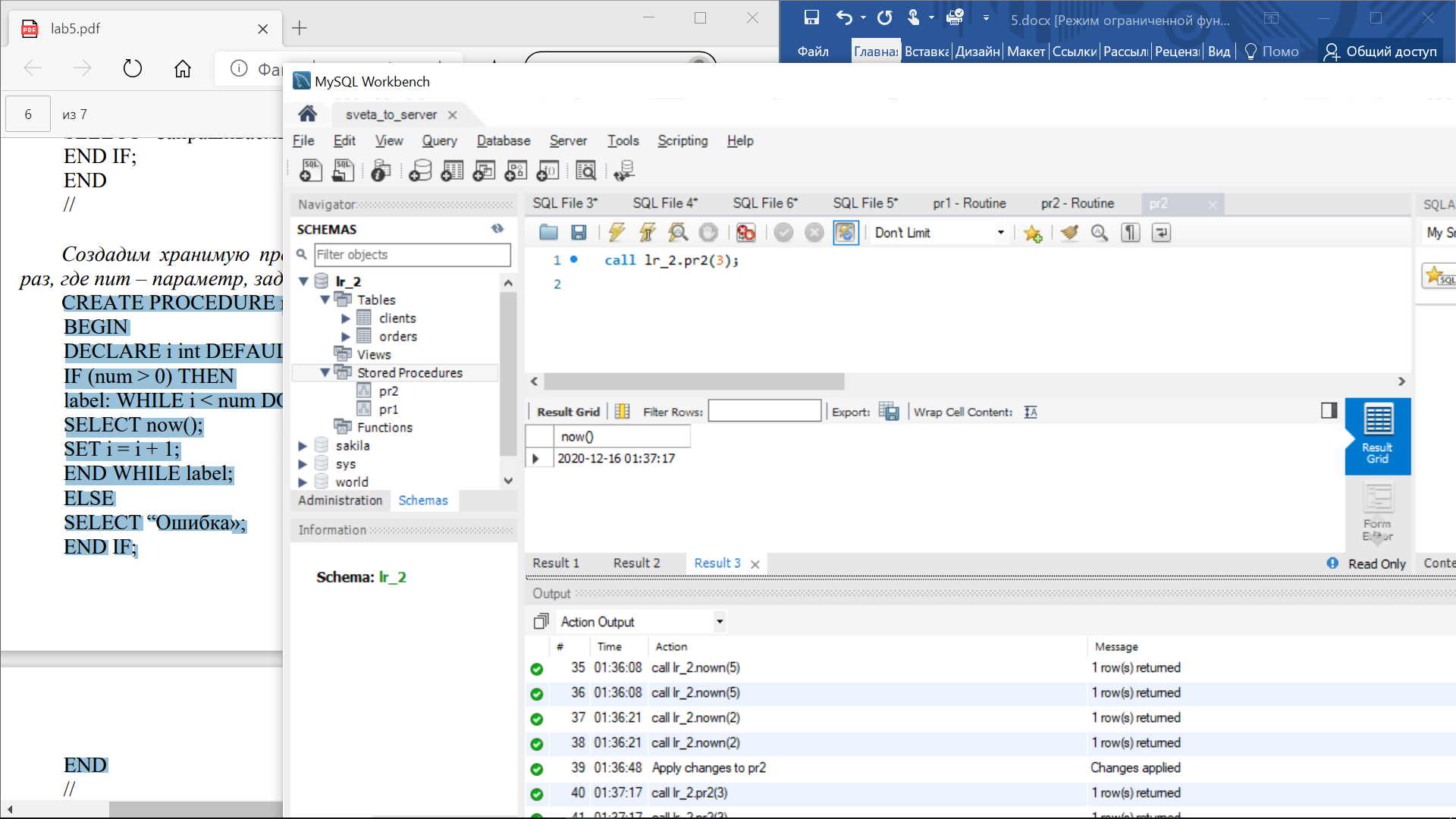1456x819 pixels.
Task: Stop query execution hand icon
Action: pyautogui.click(x=708, y=233)
